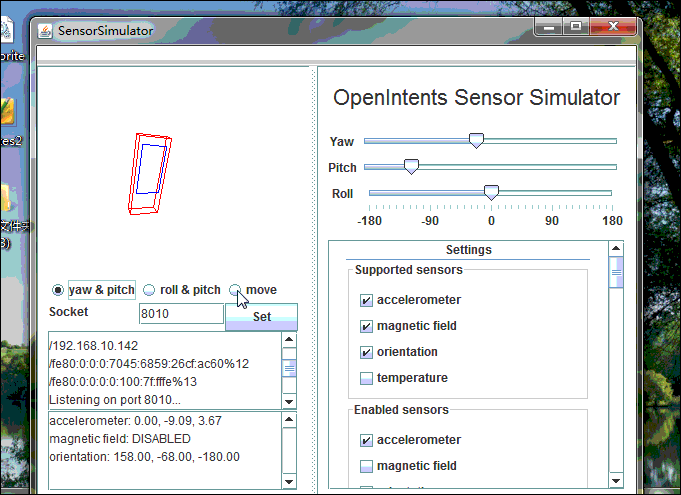Viewport: 681px width, 495px height.
Task: Click up arrow of Settings panel scrollbar
Action: pos(616,248)
